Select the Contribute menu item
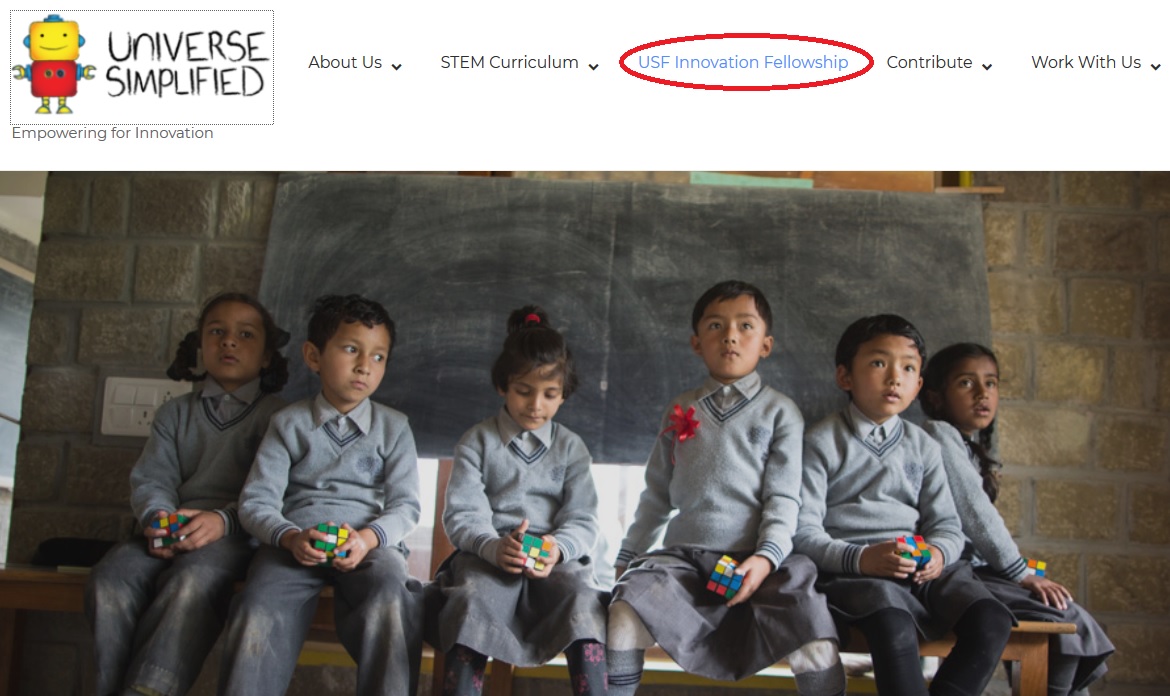This screenshot has height=696, width=1170. (929, 63)
